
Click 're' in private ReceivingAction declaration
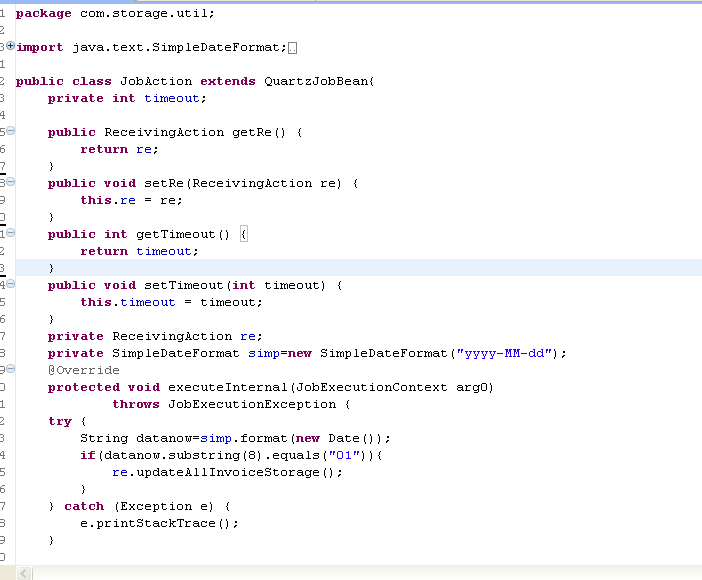coord(248,337)
